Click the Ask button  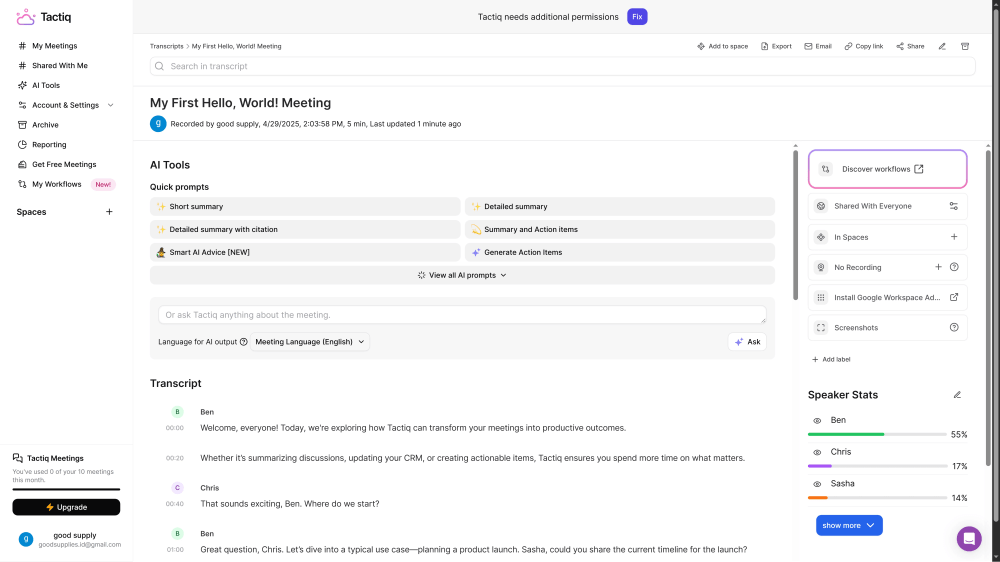[x=747, y=342]
